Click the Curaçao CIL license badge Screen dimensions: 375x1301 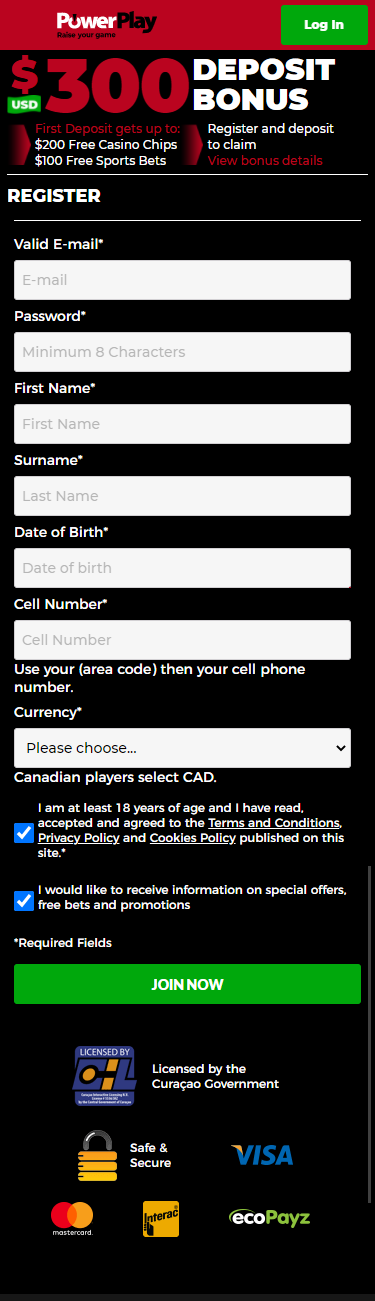click(106, 1076)
